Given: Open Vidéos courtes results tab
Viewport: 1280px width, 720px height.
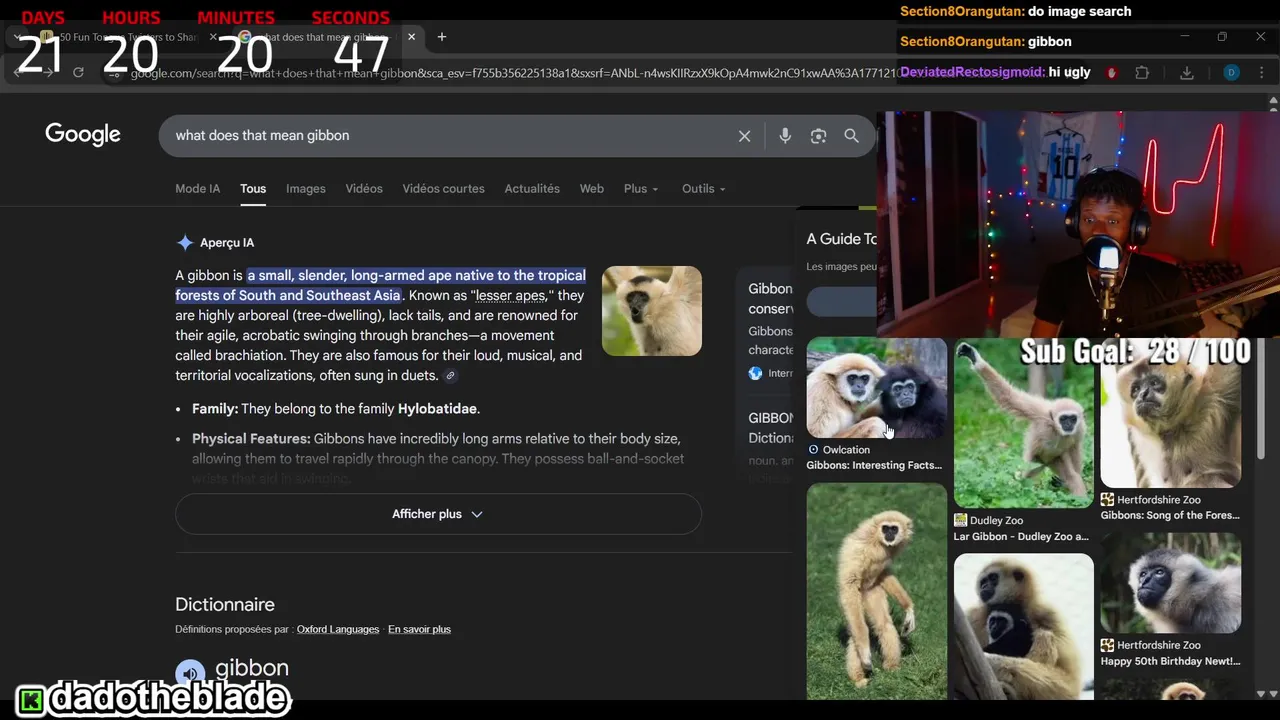Looking at the screenshot, I should (443, 189).
